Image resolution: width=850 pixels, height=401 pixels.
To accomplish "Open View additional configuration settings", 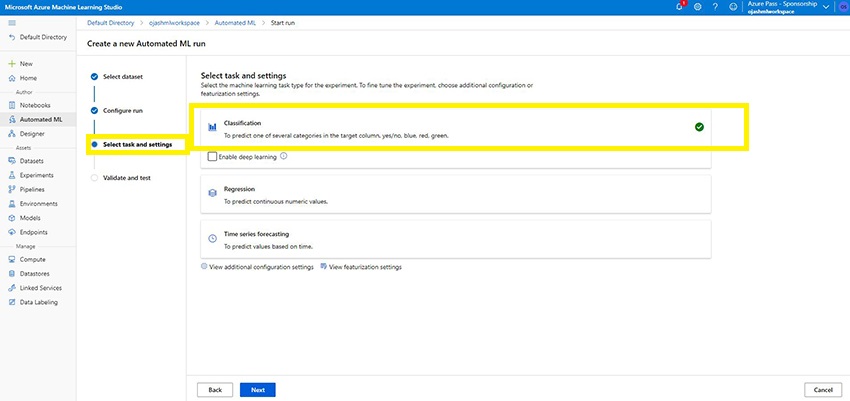I will [257, 267].
